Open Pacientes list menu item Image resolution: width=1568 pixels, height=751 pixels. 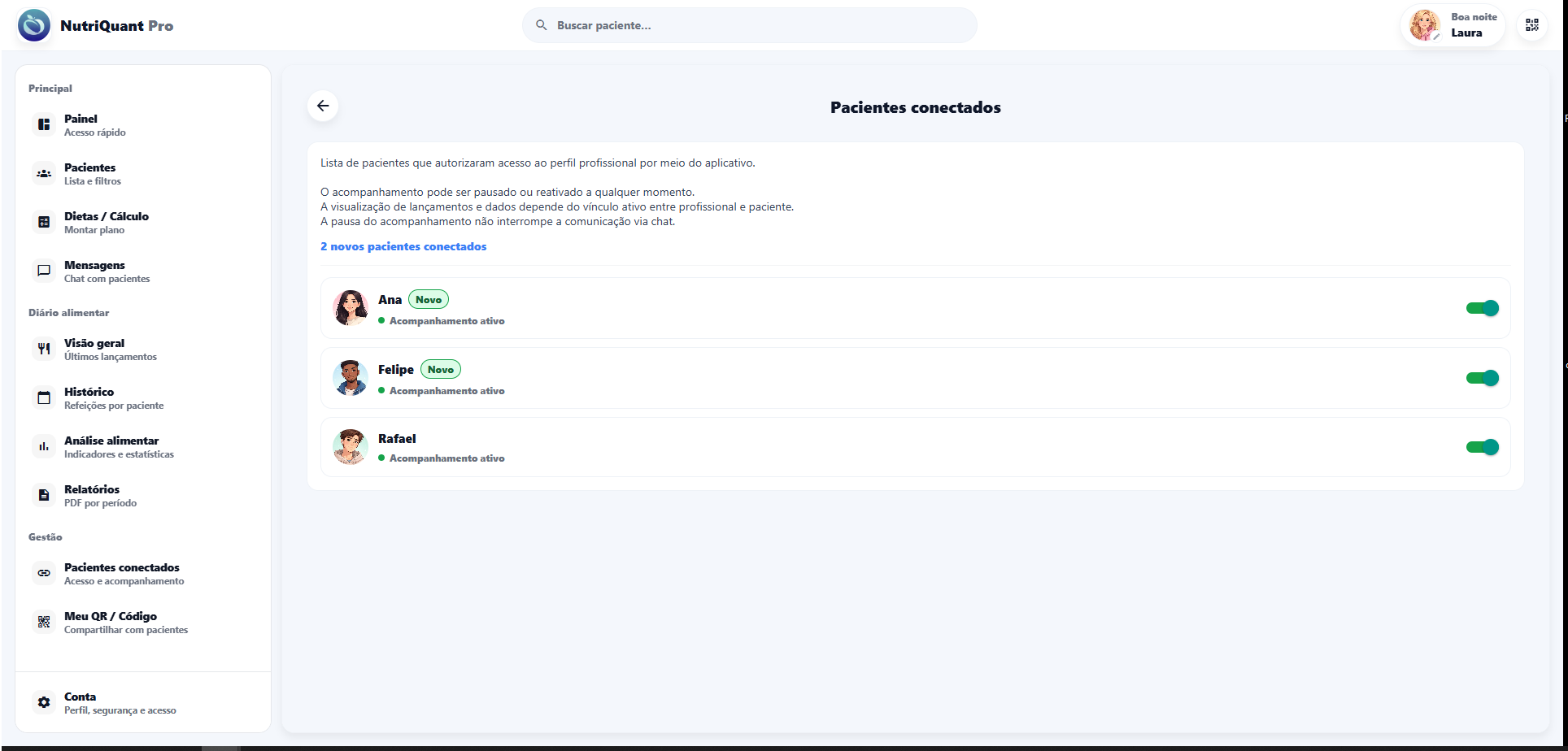(x=90, y=173)
